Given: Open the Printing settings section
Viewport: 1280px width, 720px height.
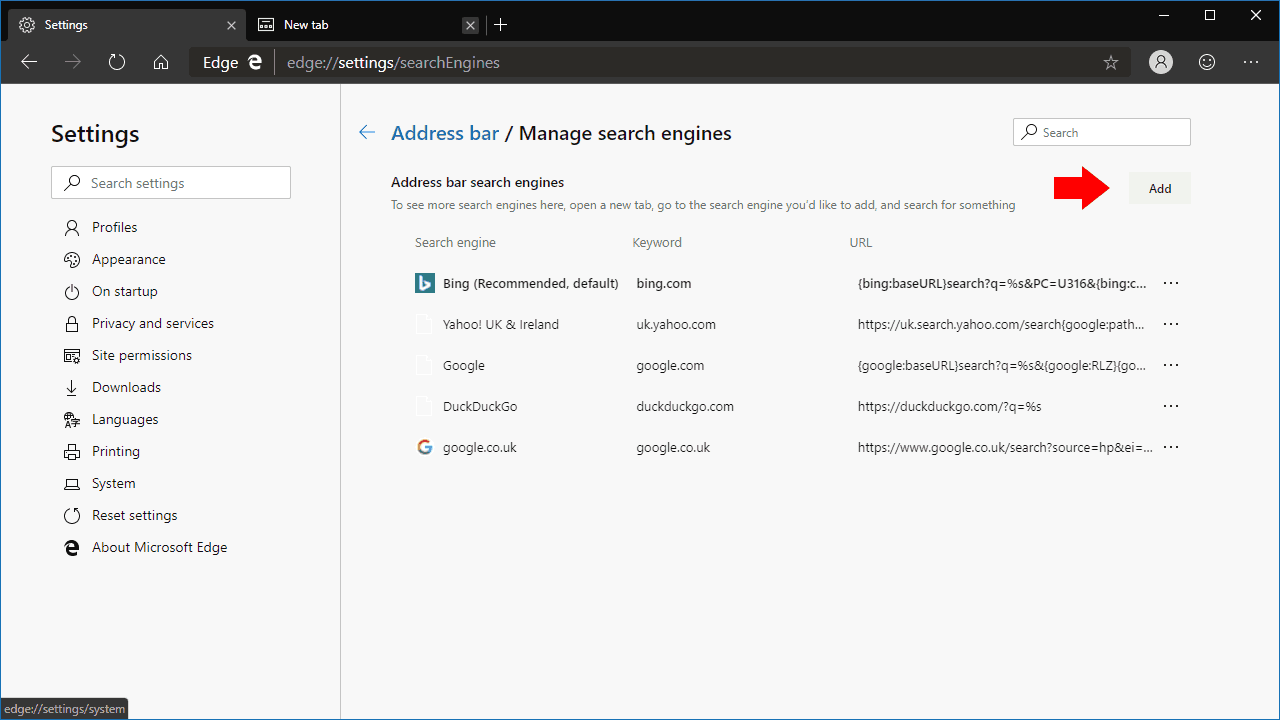Looking at the screenshot, I should (115, 451).
